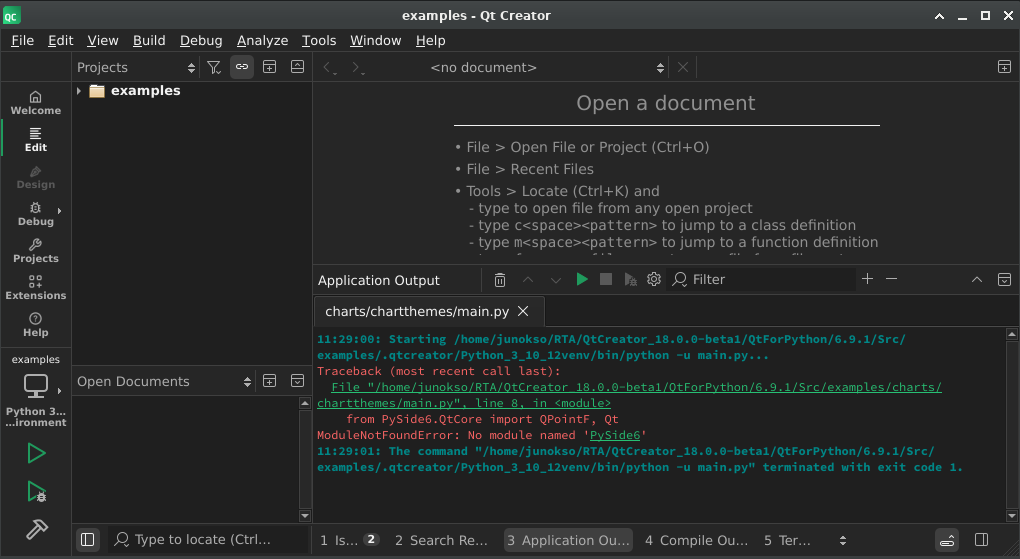
Task: Open the Terminal pane button
Action: click(787, 540)
